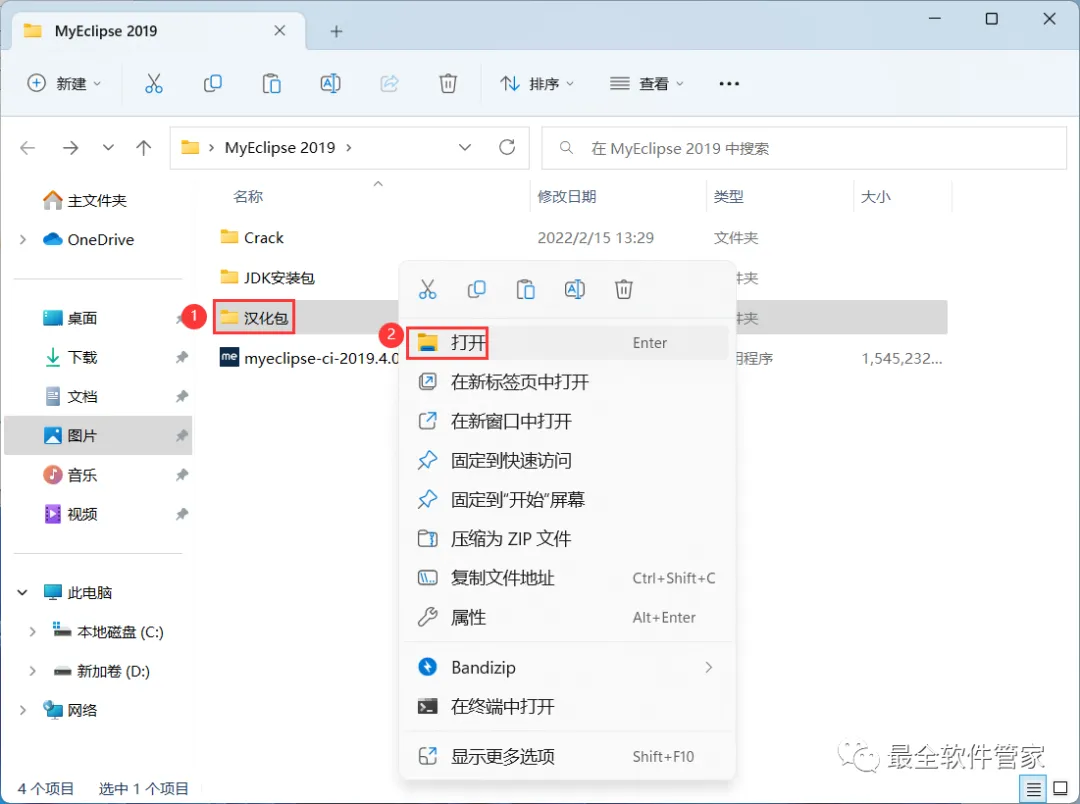The image size is (1080, 804).
Task: Choose 显示更多选项 from context menu
Action: pos(567,756)
